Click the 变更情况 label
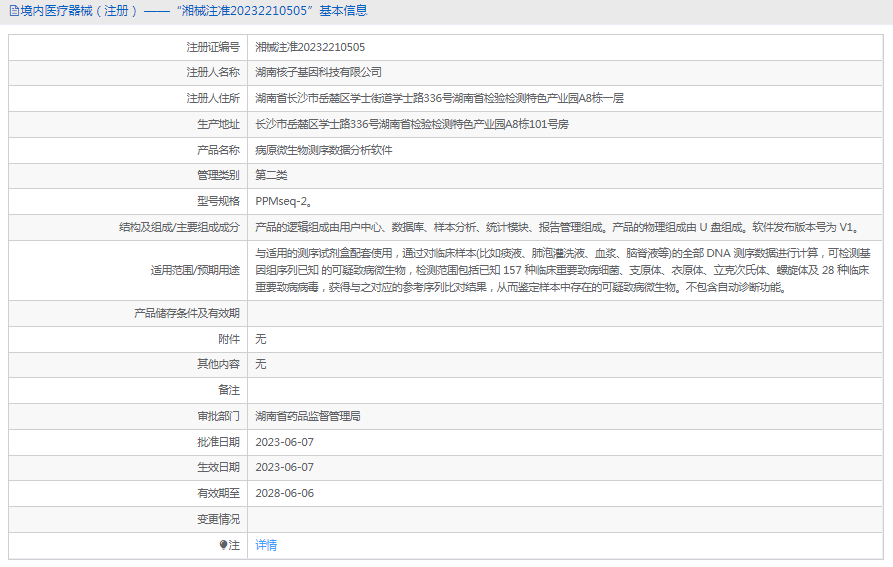Viewport: 893px width, 567px height. click(218, 520)
